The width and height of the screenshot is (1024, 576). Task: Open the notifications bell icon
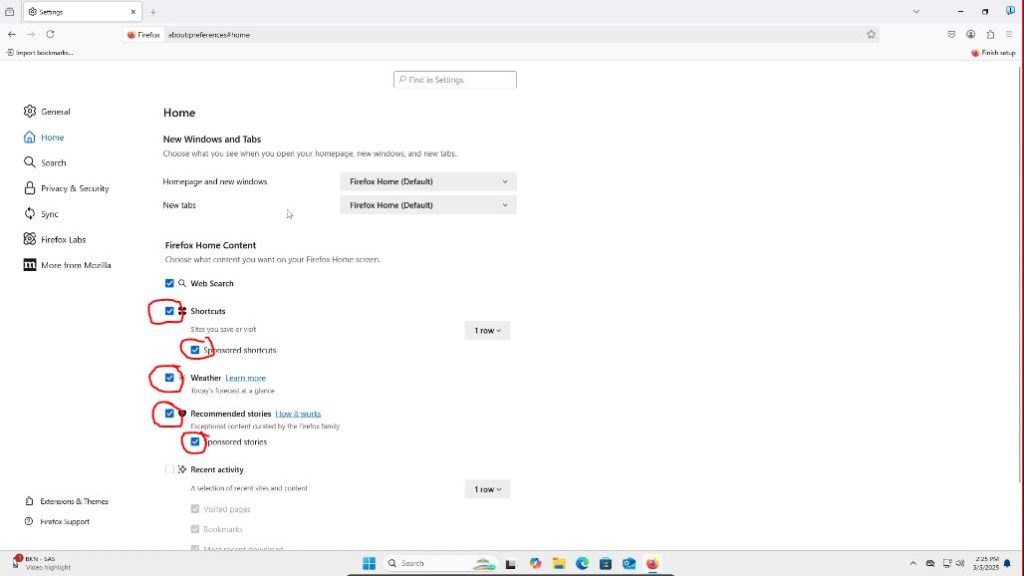[x=1008, y=563]
